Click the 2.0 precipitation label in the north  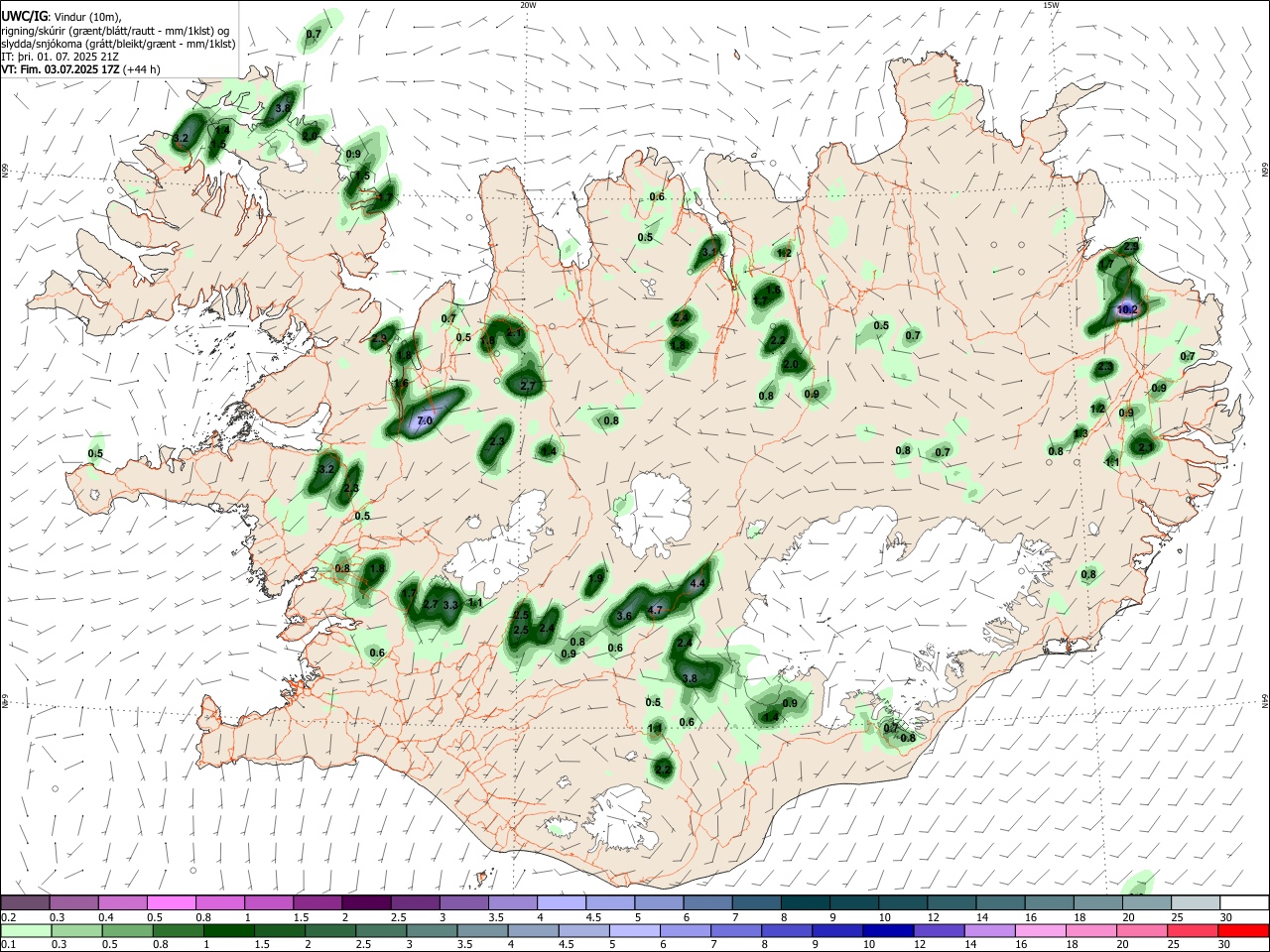click(791, 365)
